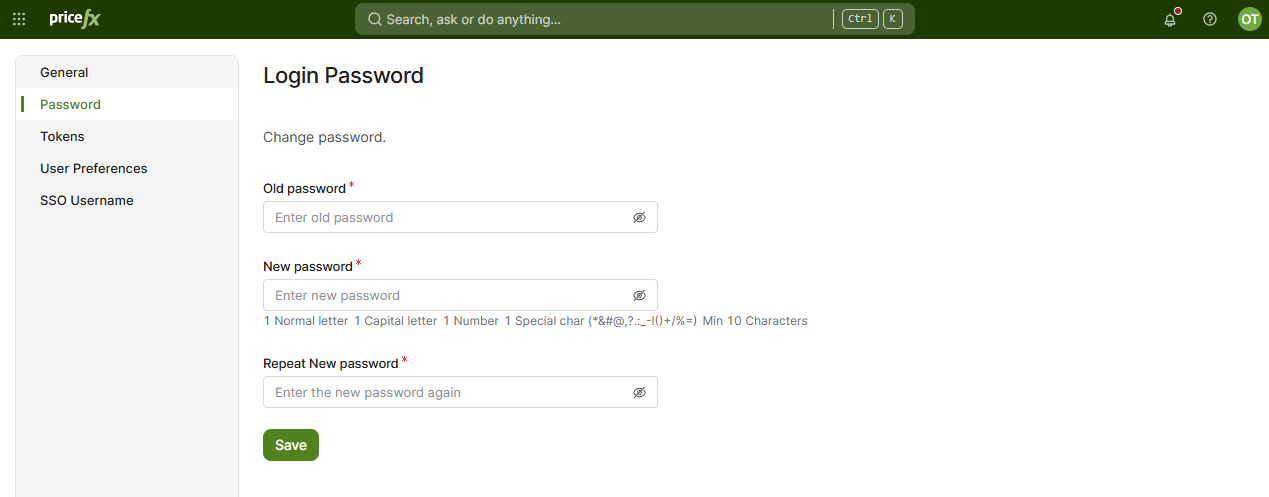Click the Pricefx logo

(75, 19)
